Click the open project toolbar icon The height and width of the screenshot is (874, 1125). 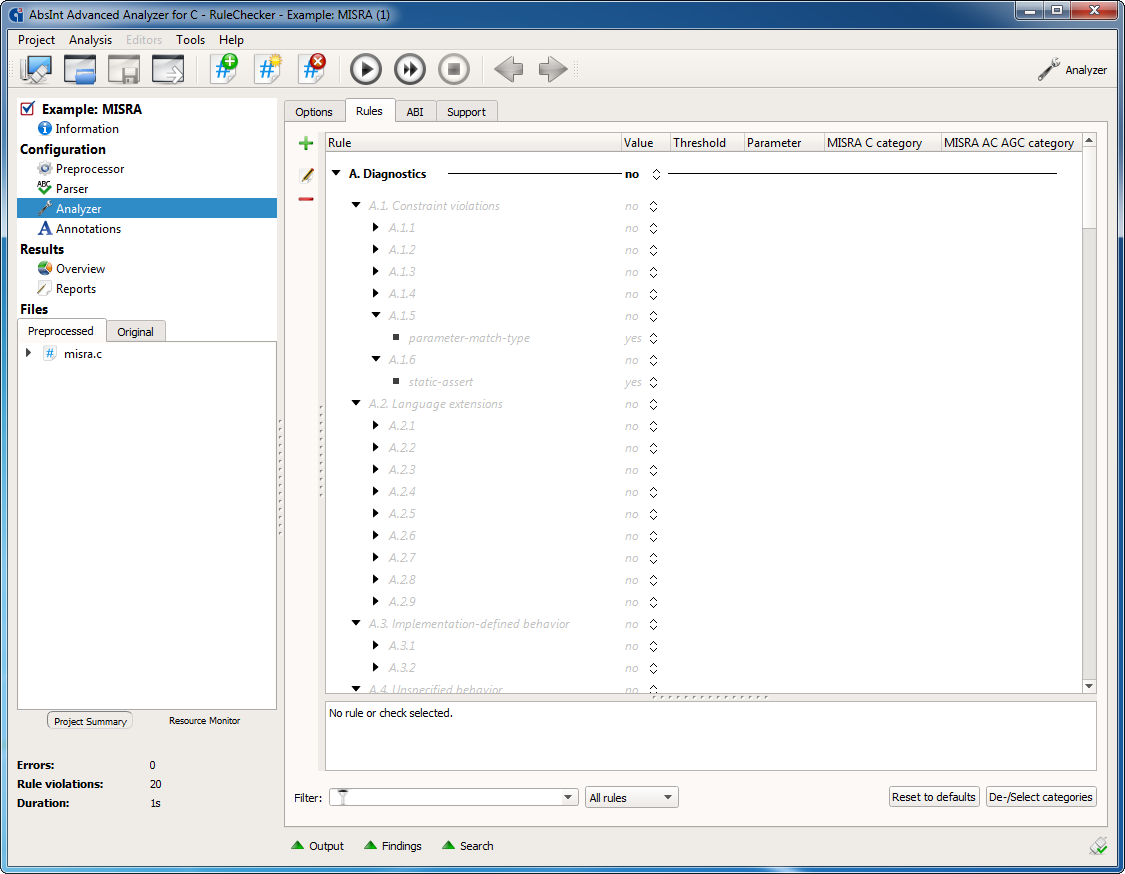(80, 70)
